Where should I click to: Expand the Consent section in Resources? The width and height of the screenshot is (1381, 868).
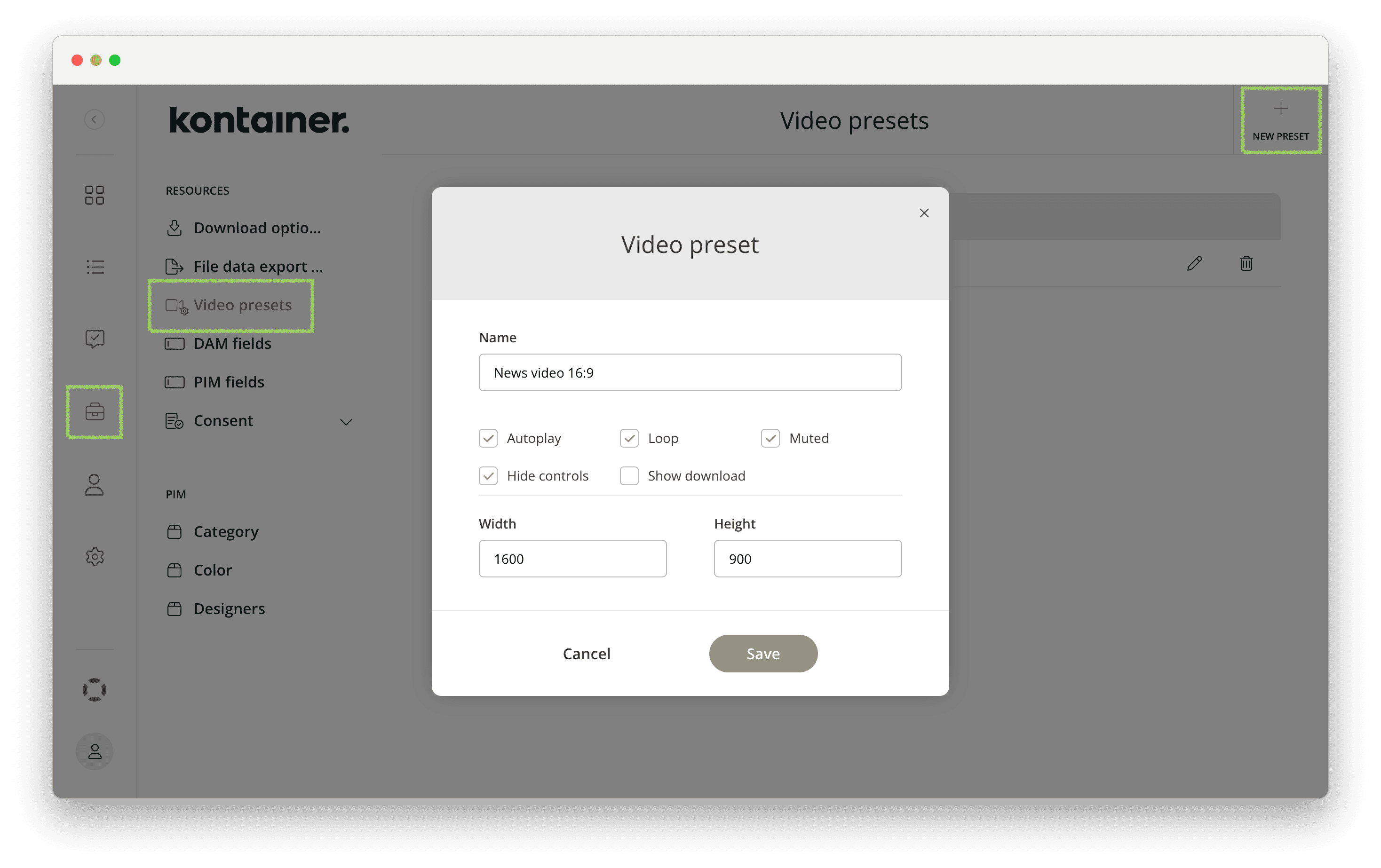pos(347,420)
